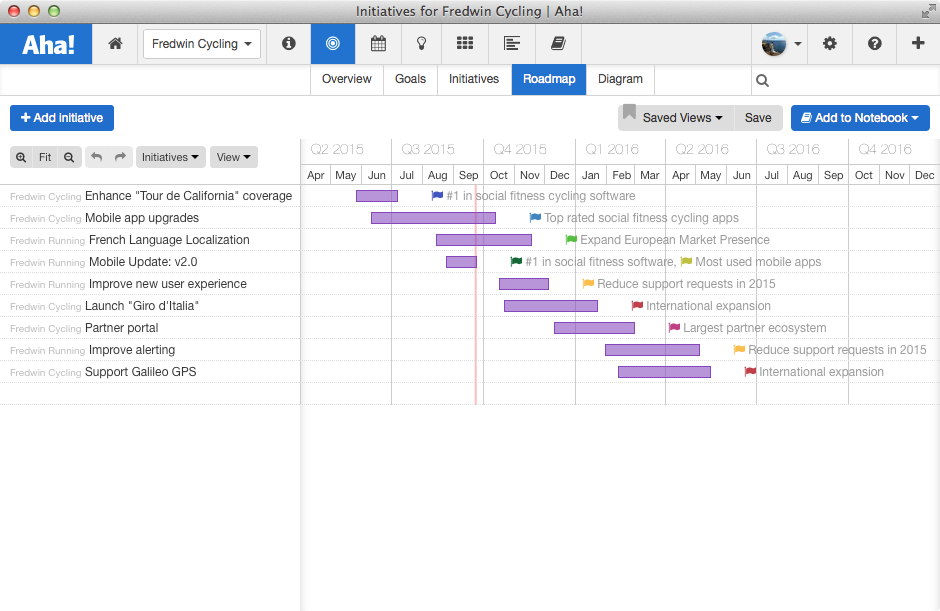940x611 pixels.
Task: Select the Roadmap tab
Action: coord(549,79)
